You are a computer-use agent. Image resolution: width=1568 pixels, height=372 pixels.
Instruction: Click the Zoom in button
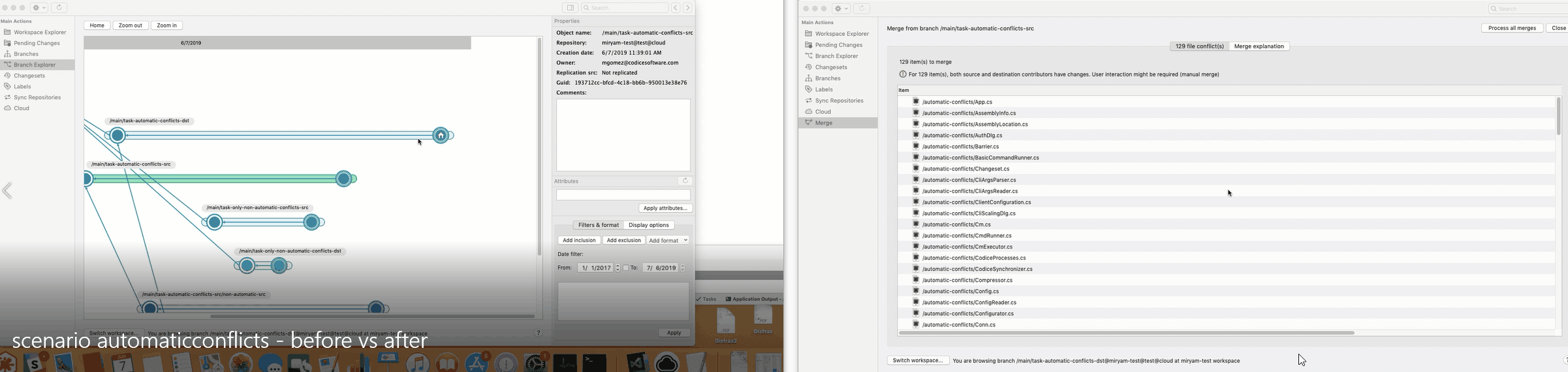coord(167,25)
